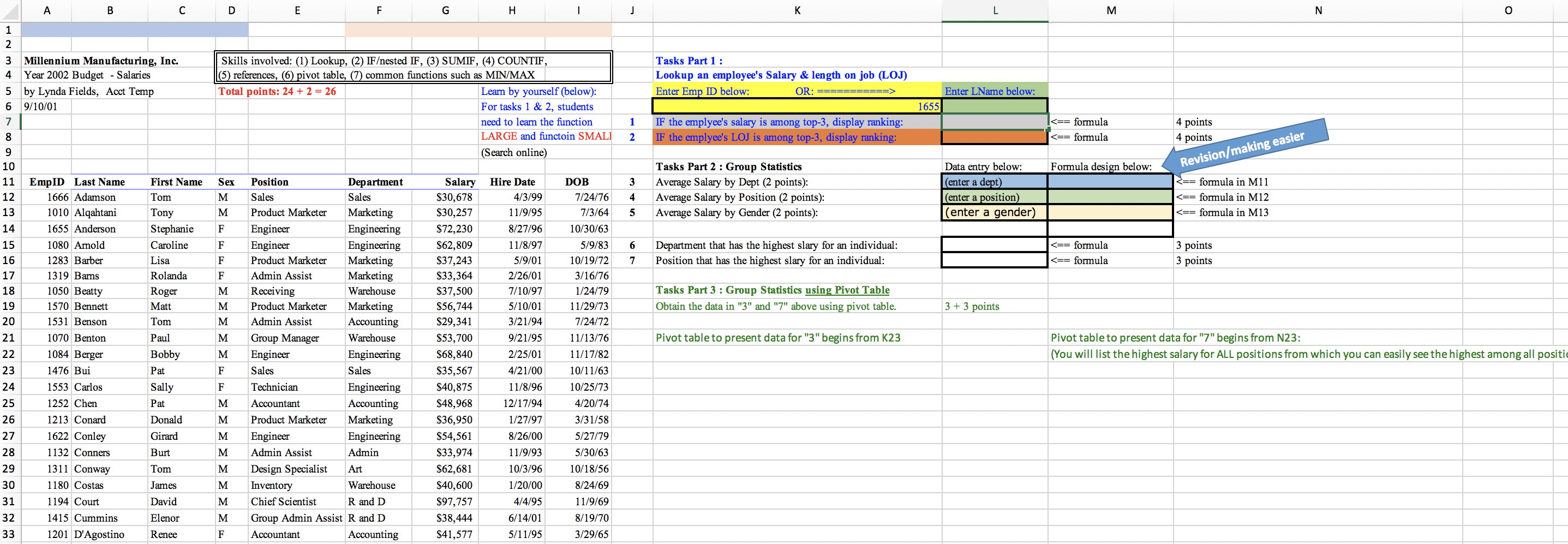
Task: Click the Emp ID input cell showing 1655
Action: [x=797, y=106]
